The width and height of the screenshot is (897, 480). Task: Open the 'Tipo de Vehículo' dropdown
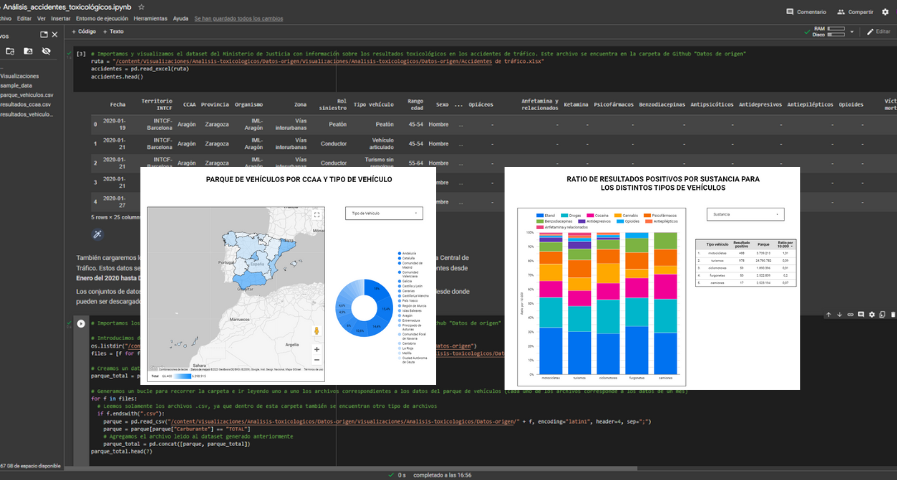click(384, 213)
